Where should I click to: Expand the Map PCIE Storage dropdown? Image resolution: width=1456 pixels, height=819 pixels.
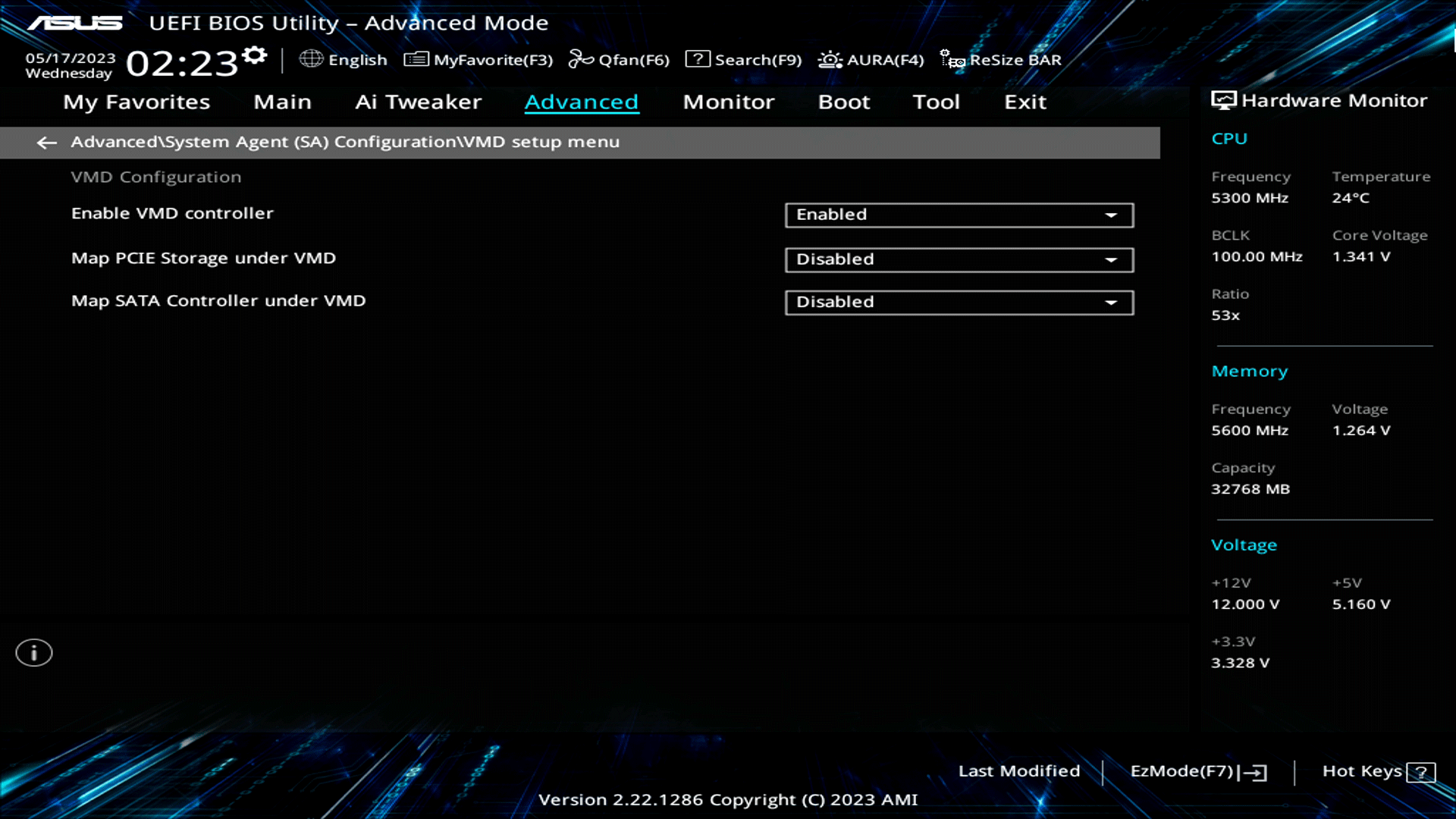click(1111, 259)
